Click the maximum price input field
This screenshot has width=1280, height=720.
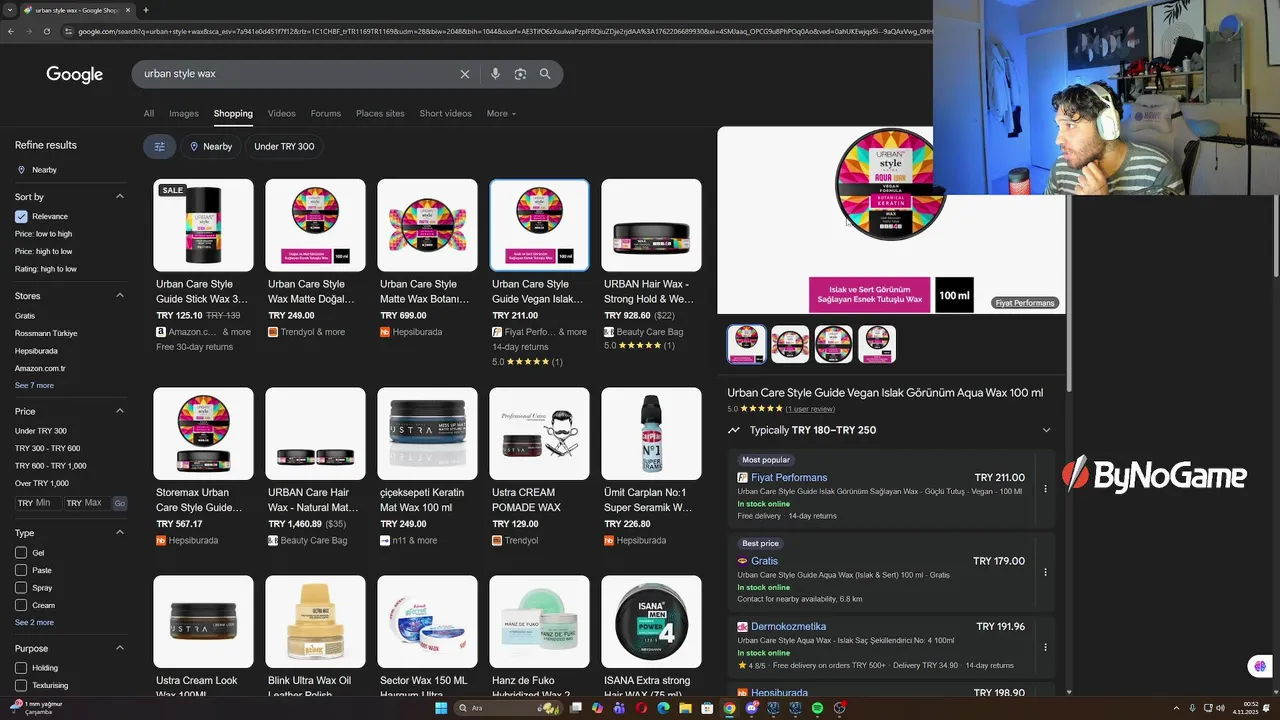pyautogui.click(x=87, y=503)
